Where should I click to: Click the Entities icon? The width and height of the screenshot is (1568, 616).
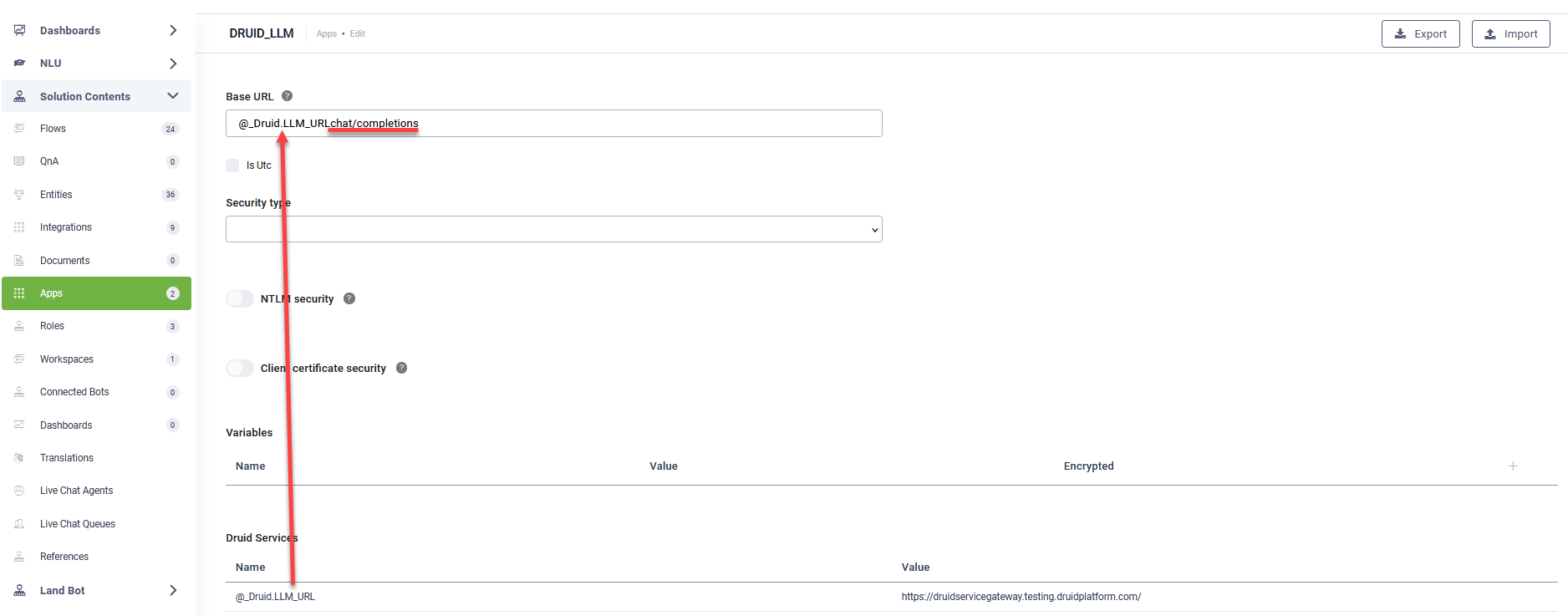pos(19,195)
